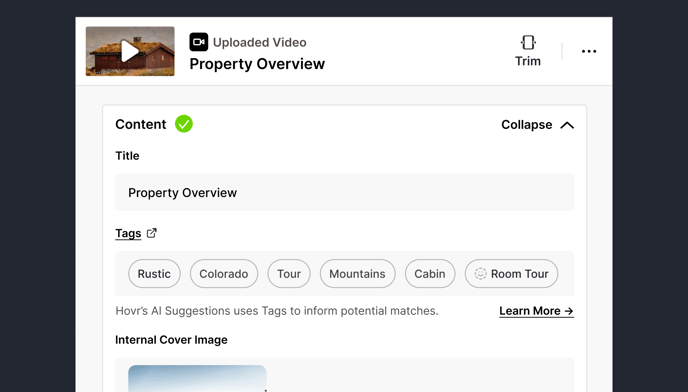Image resolution: width=688 pixels, height=392 pixels.
Task: Select the Rustic tag
Action: (154, 273)
